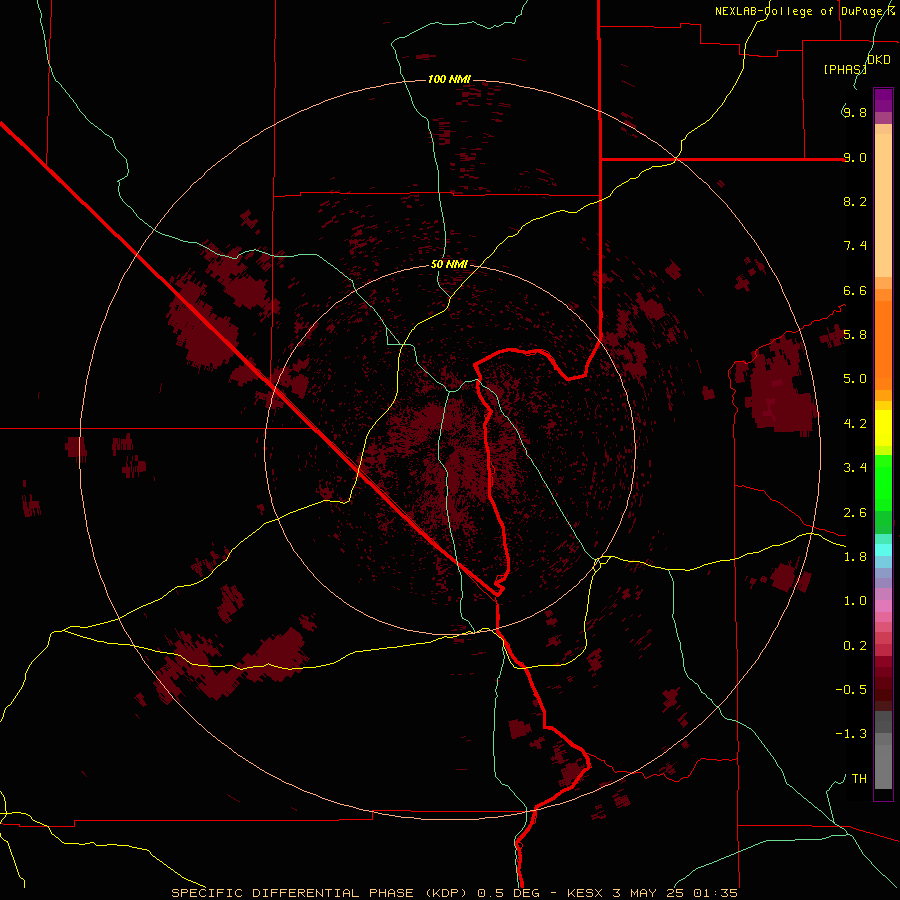Image resolution: width=900 pixels, height=900 pixels.
Task: Pick the dark purple top color band
Action: (883, 100)
